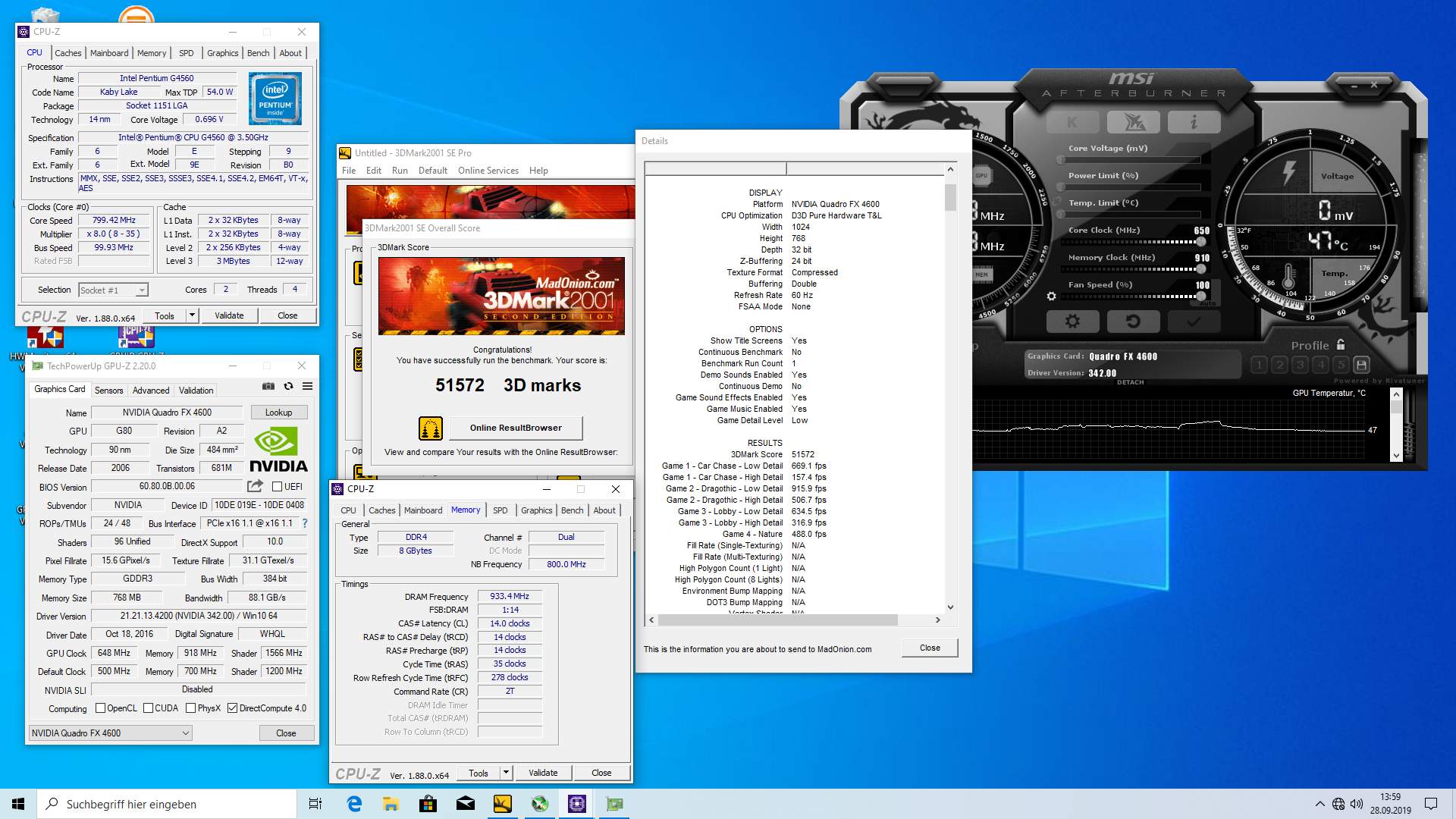Open the Sensors tab in GPU-Z
The height and width of the screenshot is (819, 1456).
point(108,391)
